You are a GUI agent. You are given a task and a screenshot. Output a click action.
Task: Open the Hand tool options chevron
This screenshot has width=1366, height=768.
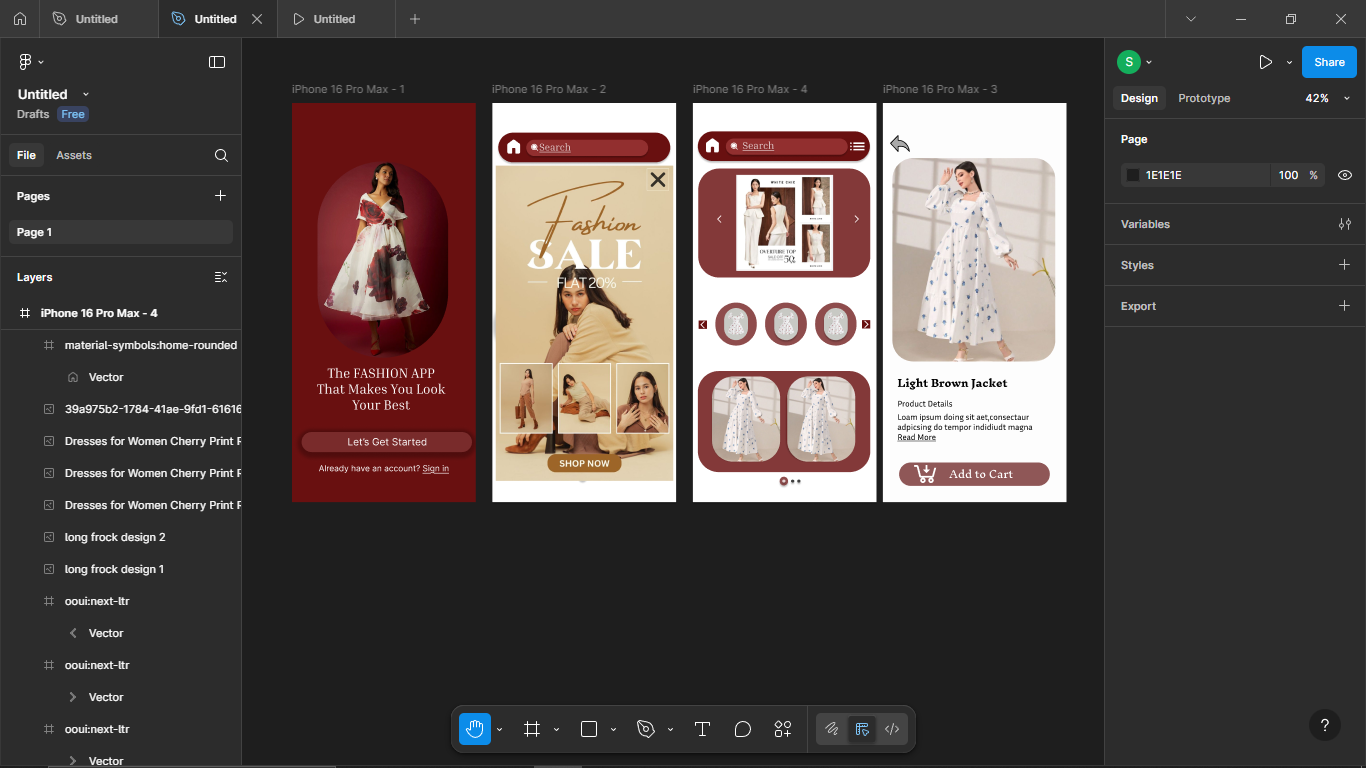(499, 730)
